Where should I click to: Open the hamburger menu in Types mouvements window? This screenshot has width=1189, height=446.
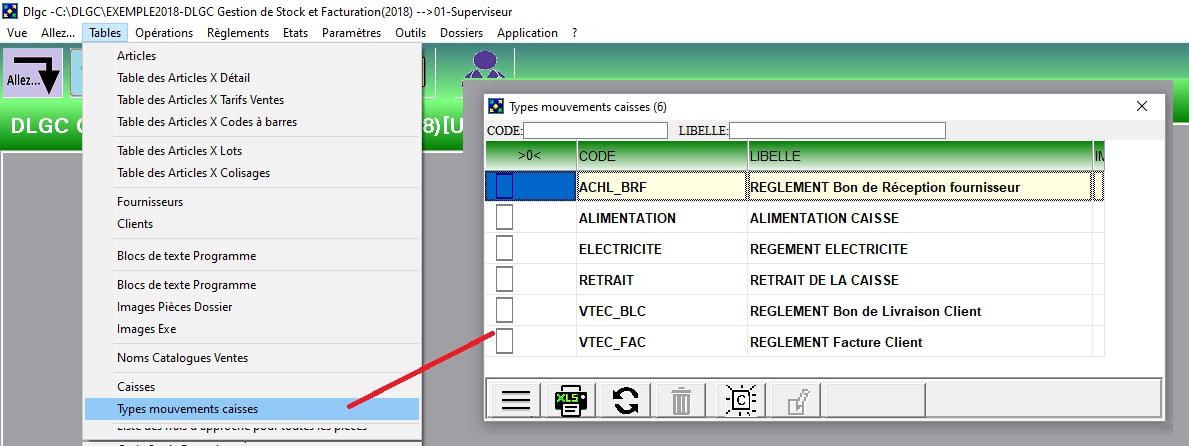(516, 400)
